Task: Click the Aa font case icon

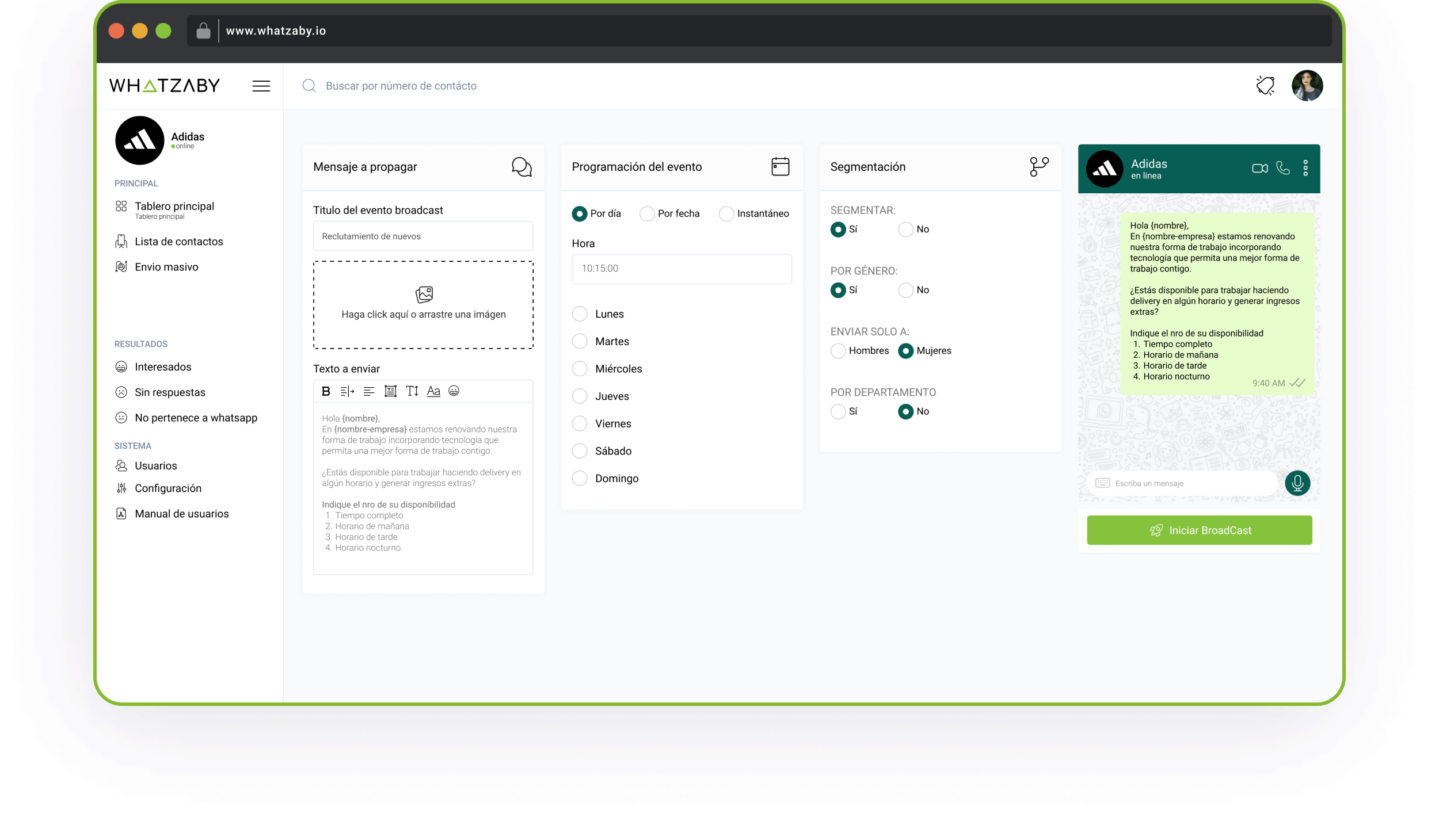Action: pyautogui.click(x=433, y=391)
